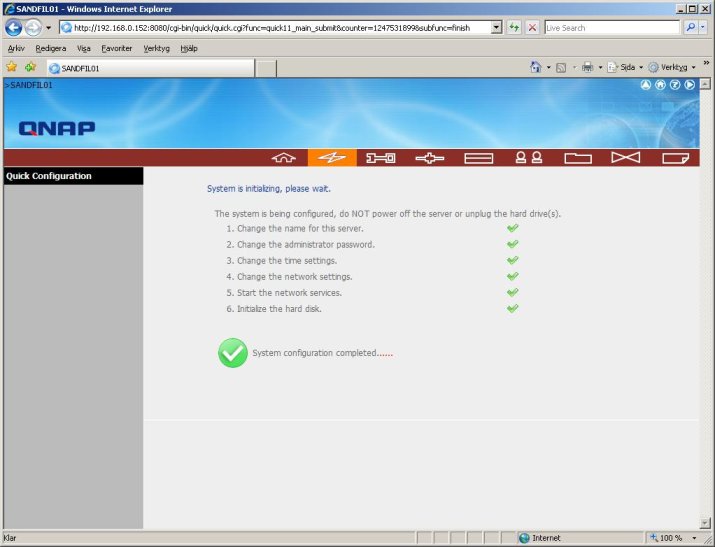The image size is (715, 547).
Task: Expand the address bar URL dropdown
Action: click(497, 27)
